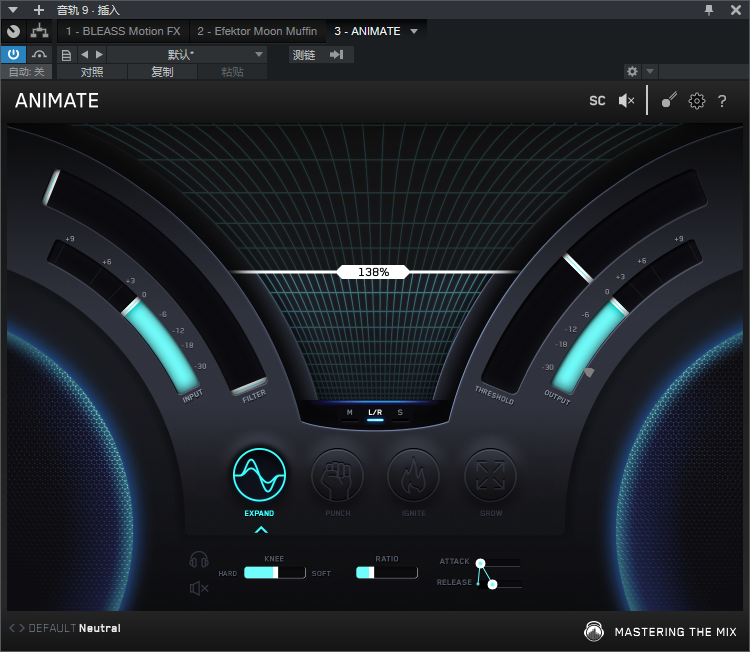Activate the Punch fist module icon
The height and width of the screenshot is (652, 750).
pos(337,474)
